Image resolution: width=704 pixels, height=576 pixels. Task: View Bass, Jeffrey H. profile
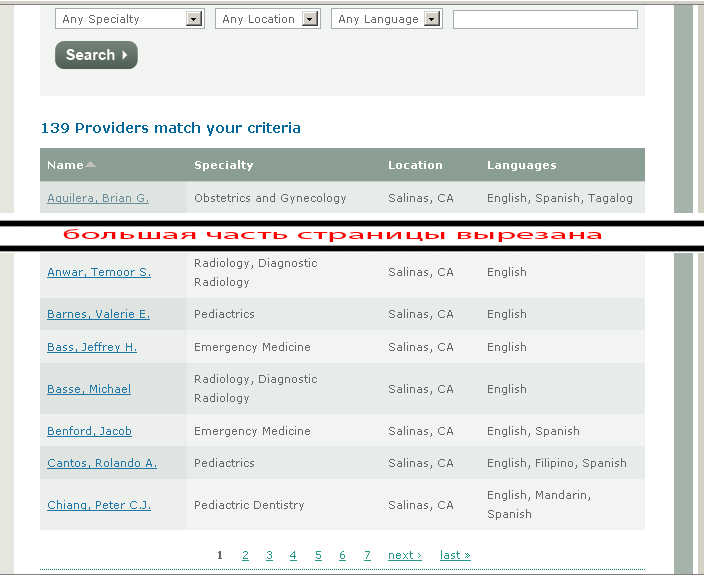tap(92, 347)
